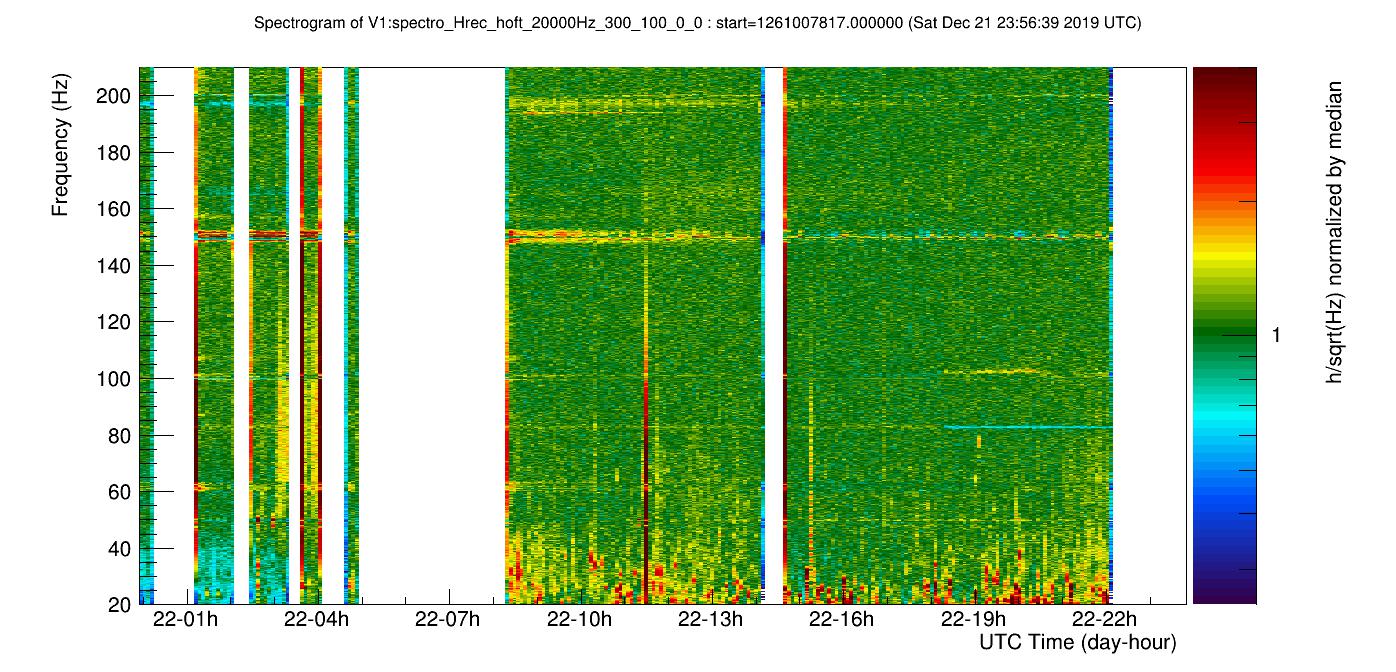The image size is (1396, 672).
Task: Select the 22-22h time tick label
Action: click(1103, 619)
